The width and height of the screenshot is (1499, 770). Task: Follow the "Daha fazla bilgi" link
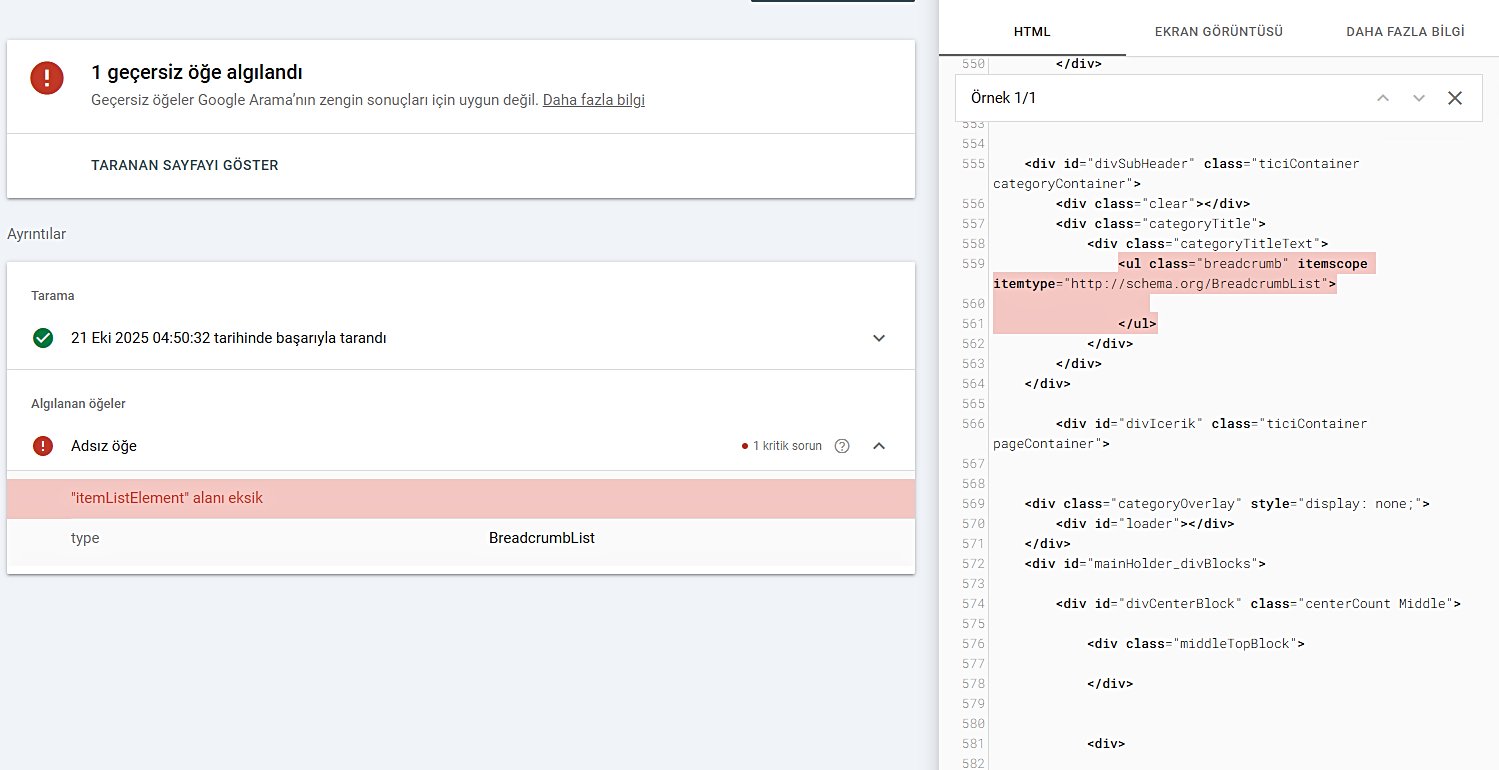pos(593,100)
